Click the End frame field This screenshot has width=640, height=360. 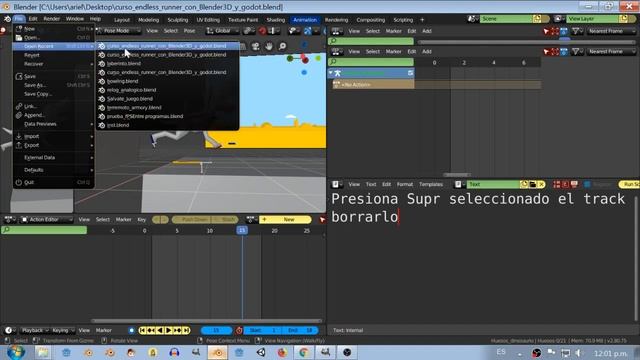point(300,330)
